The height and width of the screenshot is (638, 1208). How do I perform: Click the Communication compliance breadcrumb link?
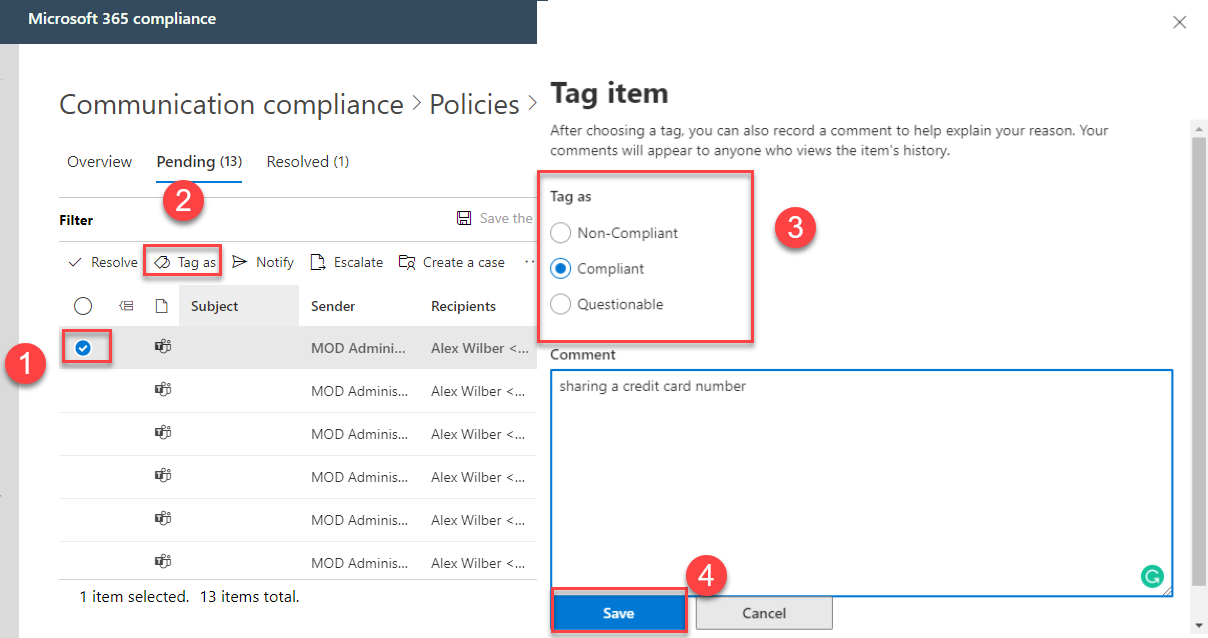point(231,104)
